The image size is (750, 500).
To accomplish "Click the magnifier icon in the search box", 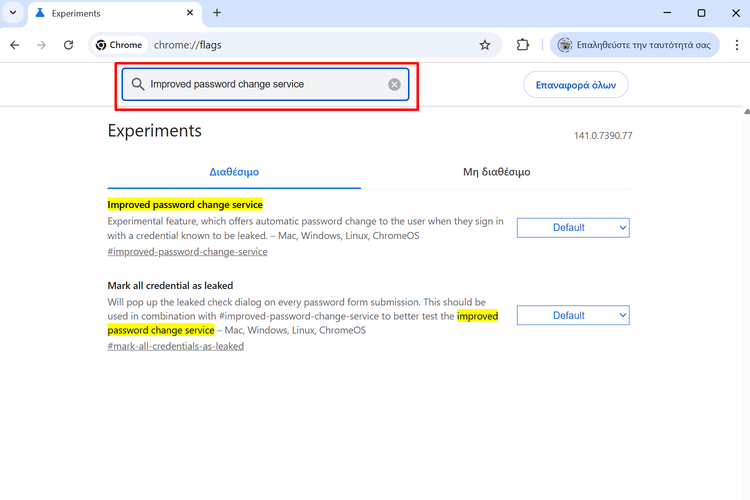I will (x=138, y=84).
